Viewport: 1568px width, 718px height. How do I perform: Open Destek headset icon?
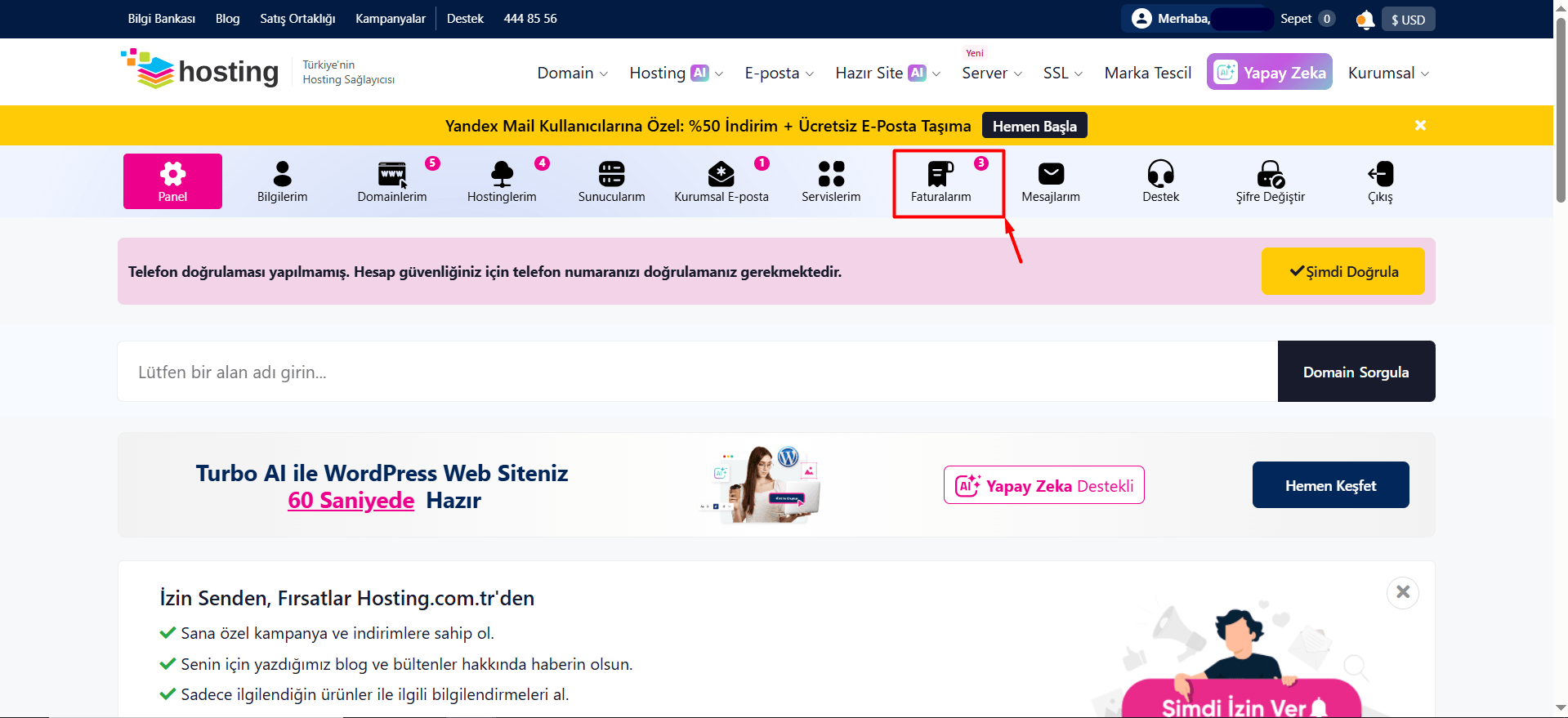click(x=1160, y=173)
